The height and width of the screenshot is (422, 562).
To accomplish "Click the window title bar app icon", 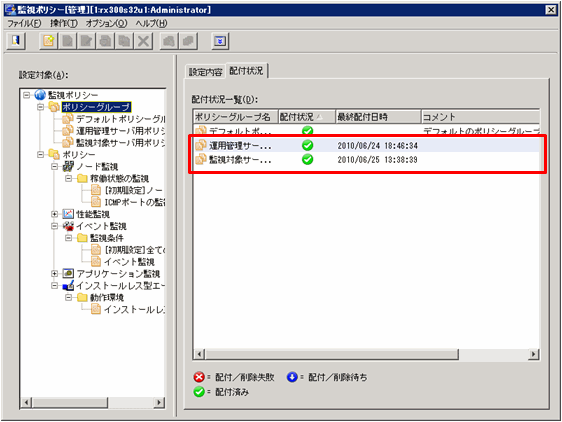I will [10, 10].
